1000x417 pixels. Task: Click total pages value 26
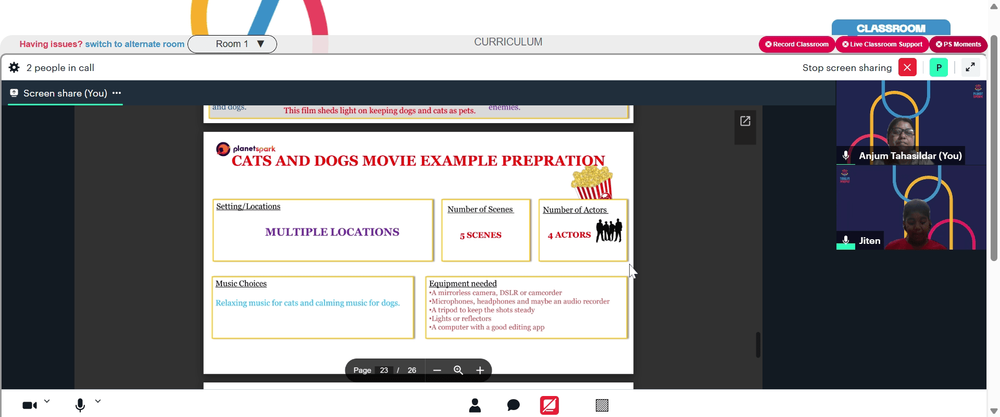click(412, 370)
